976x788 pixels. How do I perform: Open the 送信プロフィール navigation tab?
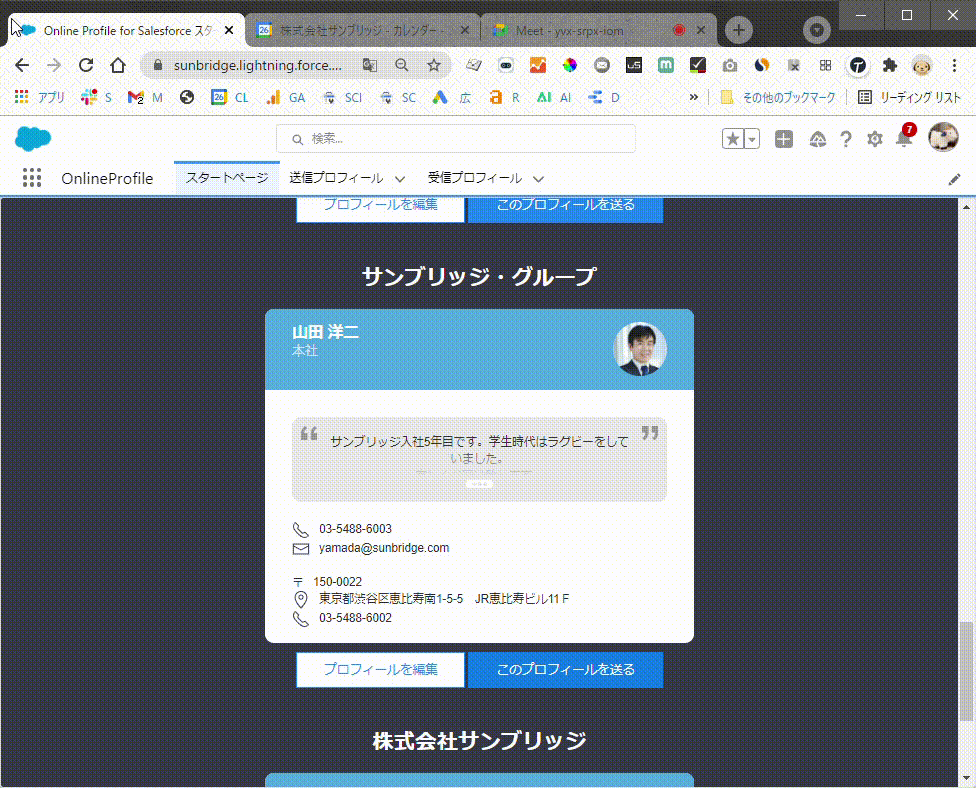pyautogui.click(x=336, y=178)
